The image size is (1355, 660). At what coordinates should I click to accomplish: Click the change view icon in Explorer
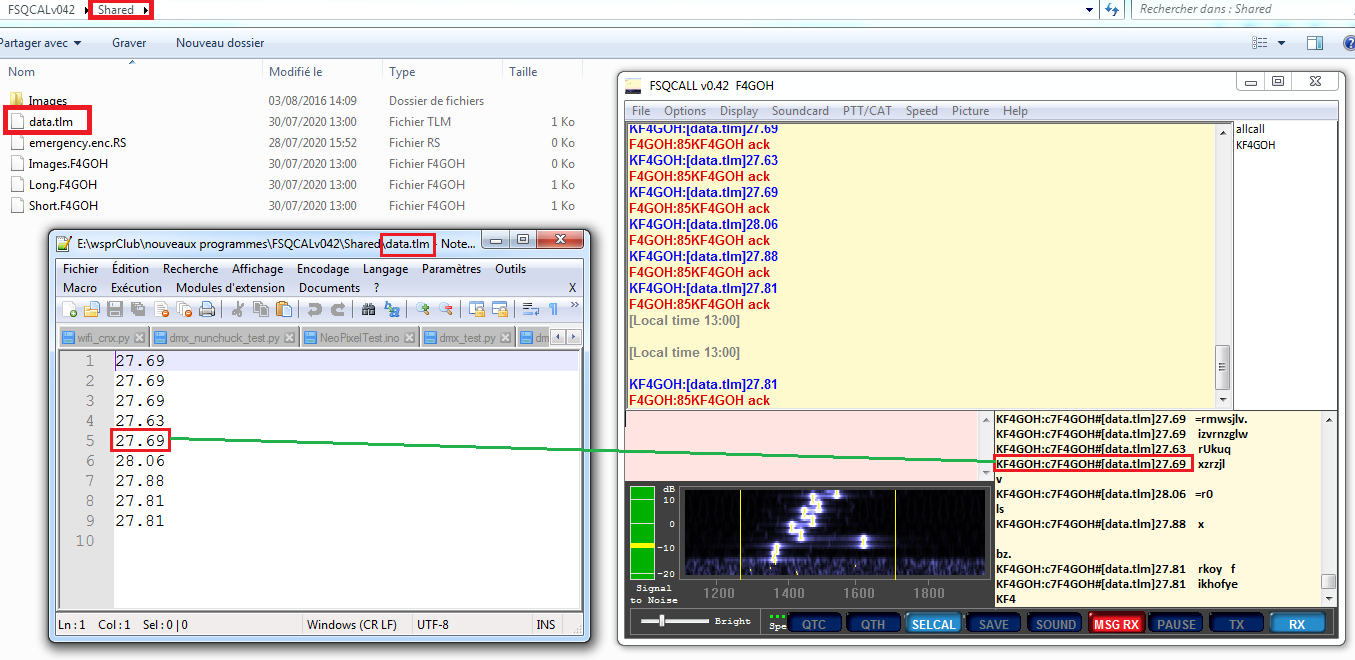click(x=1260, y=43)
